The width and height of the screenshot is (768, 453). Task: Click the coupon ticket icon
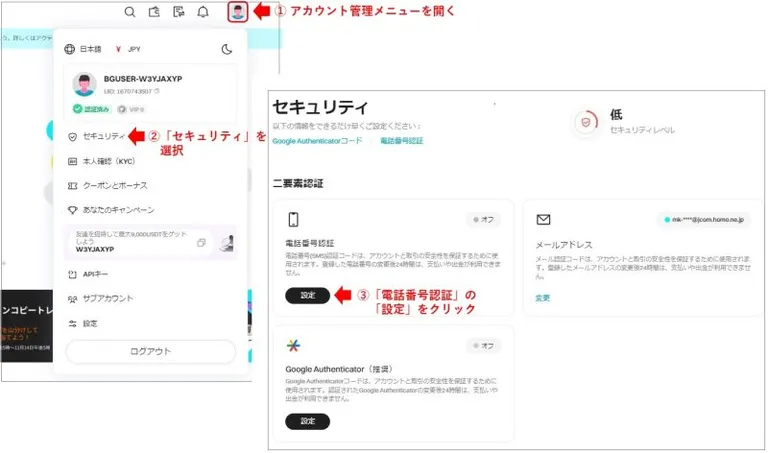[72, 186]
